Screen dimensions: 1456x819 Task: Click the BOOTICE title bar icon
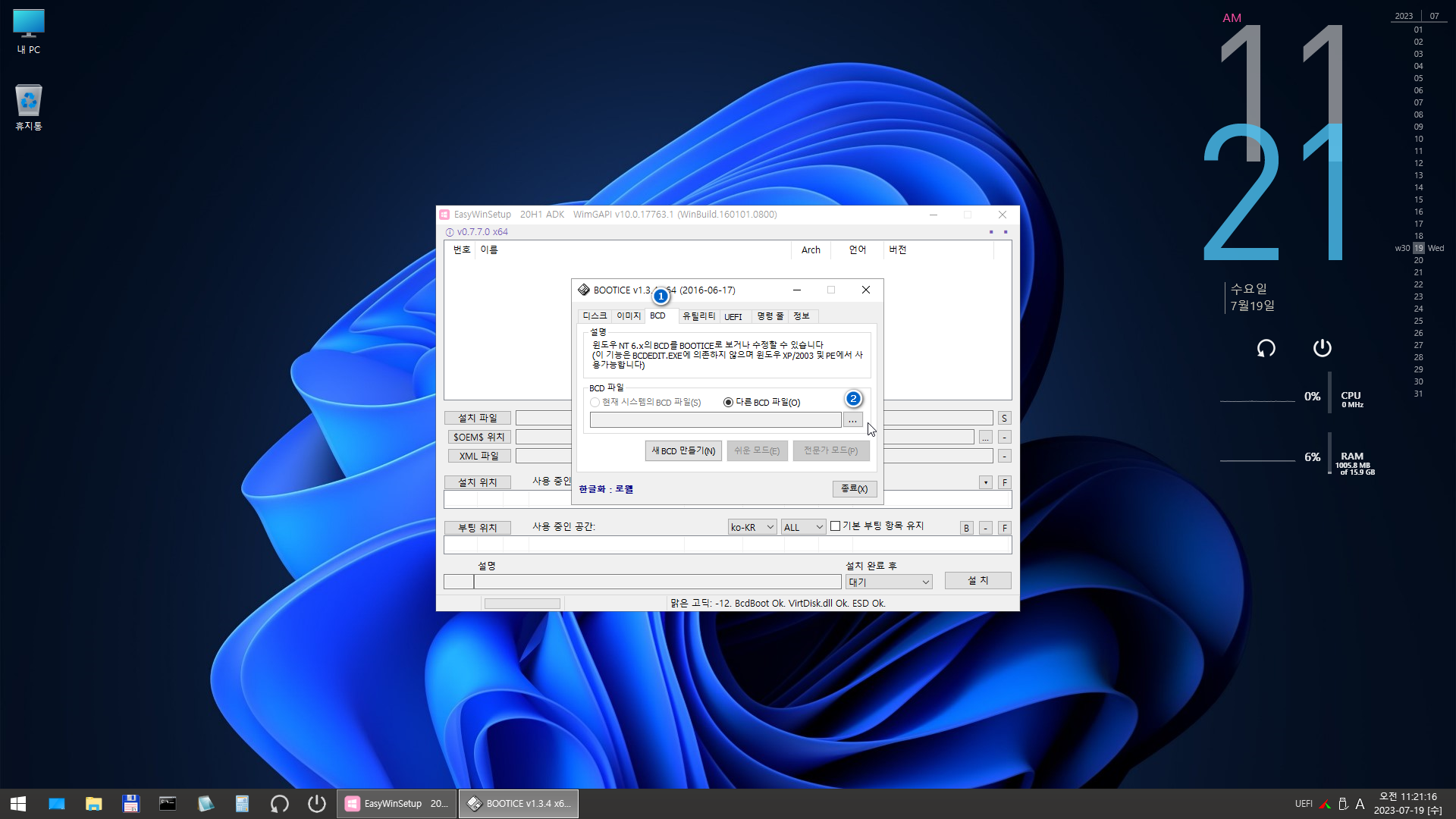[583, 290]
